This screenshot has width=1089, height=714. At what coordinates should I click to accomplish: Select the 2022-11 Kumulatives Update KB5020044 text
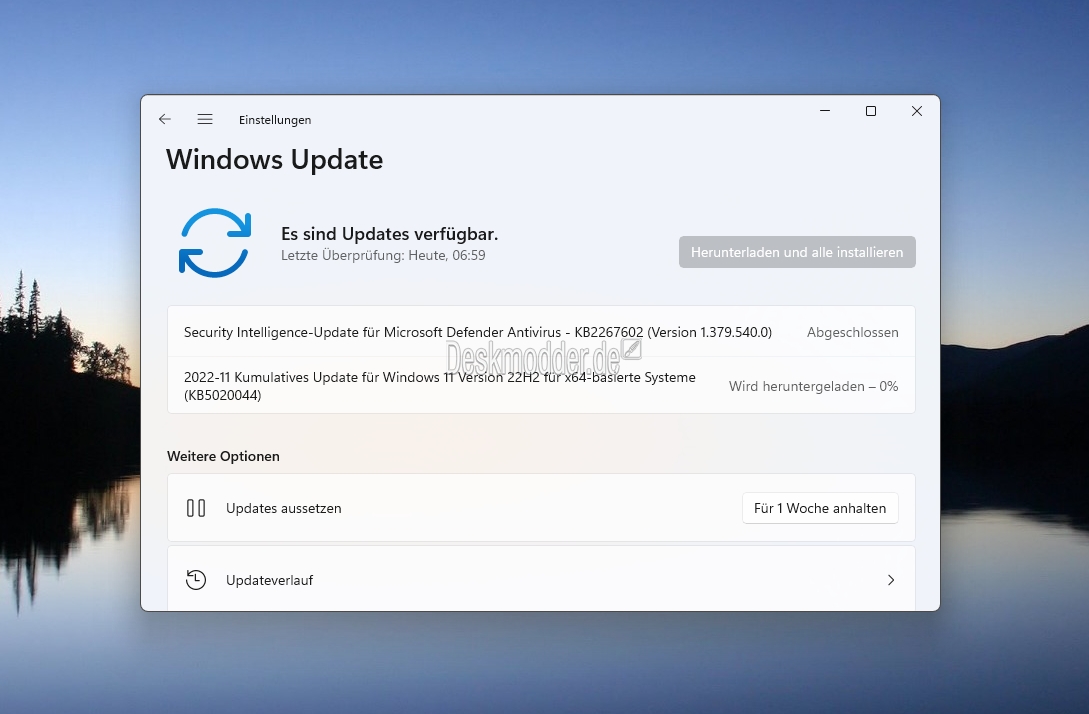(x=440, y=386)
